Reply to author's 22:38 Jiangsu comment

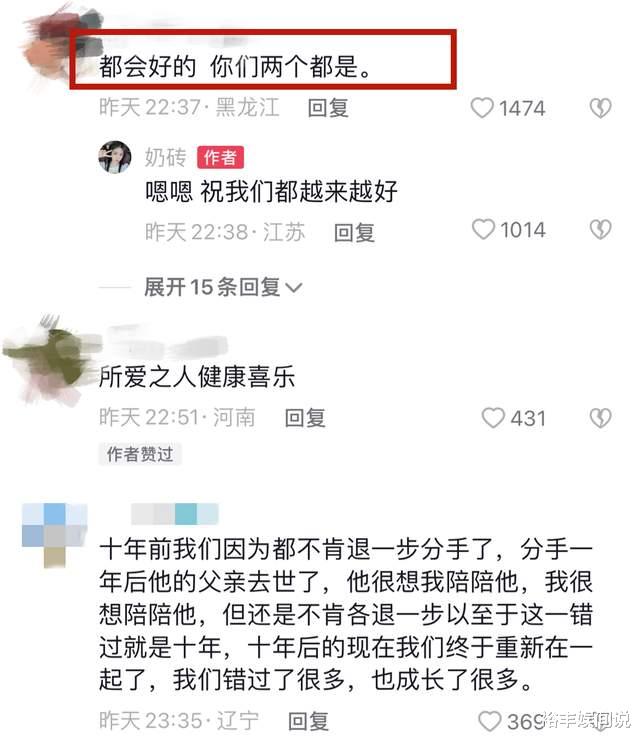(x=354, y=232)
